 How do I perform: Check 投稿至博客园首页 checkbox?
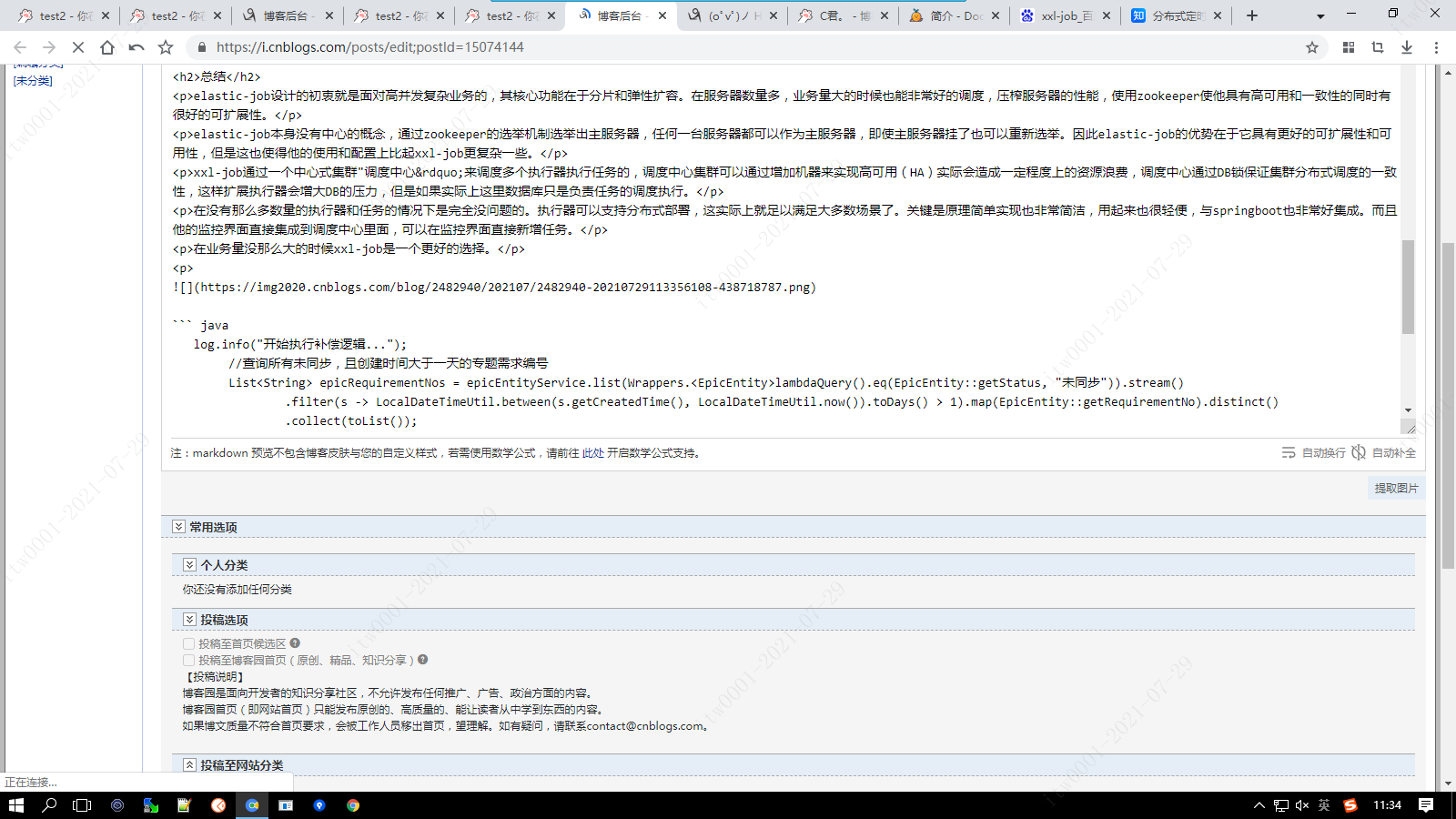pos(189,660)
